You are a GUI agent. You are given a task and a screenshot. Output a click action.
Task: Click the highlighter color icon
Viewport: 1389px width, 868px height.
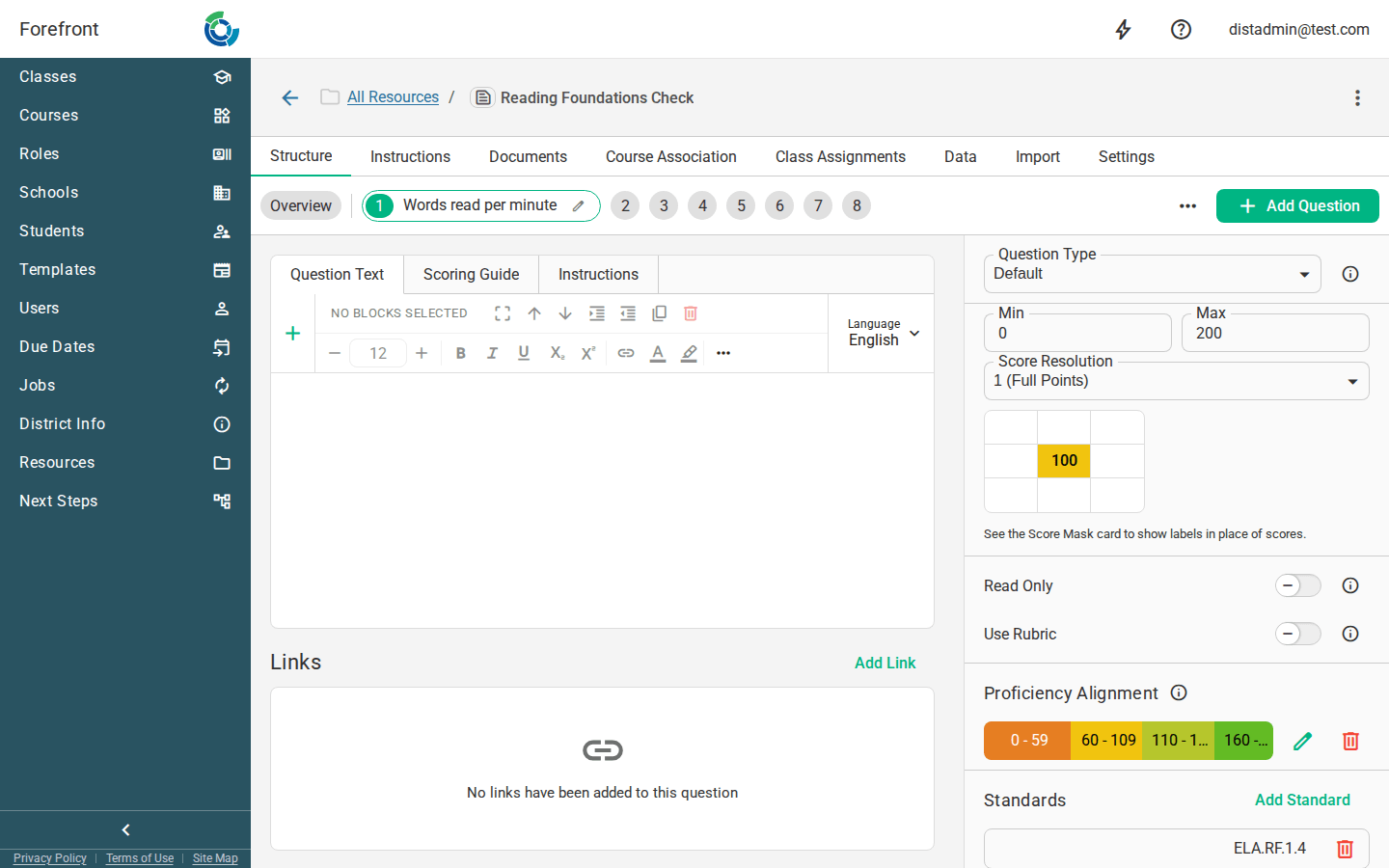point(689,353)
